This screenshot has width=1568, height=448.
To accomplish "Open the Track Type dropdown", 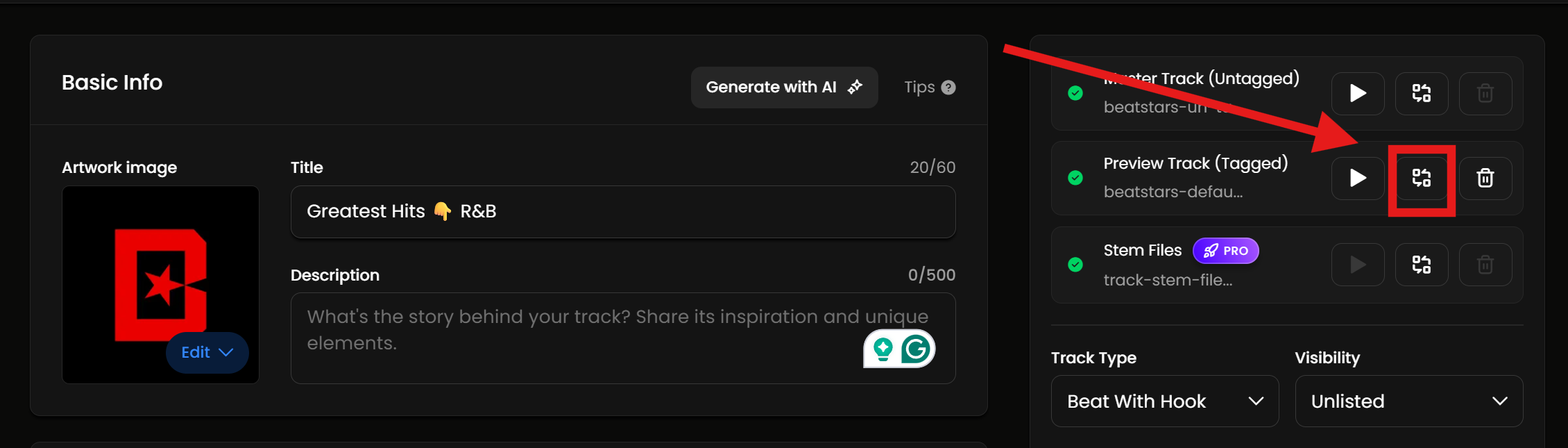I will click(1164, 401).
